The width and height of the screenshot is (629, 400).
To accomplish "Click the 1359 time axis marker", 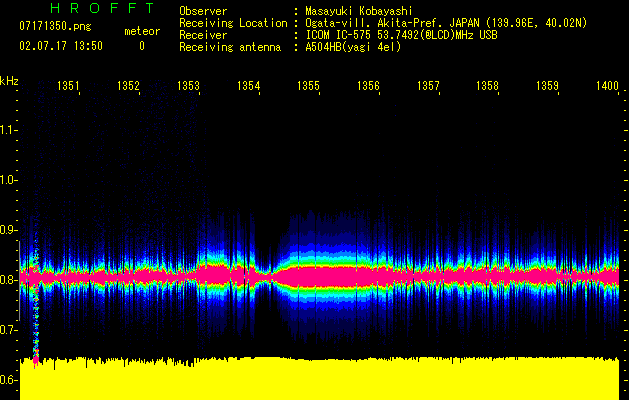I will pos(548,85).
